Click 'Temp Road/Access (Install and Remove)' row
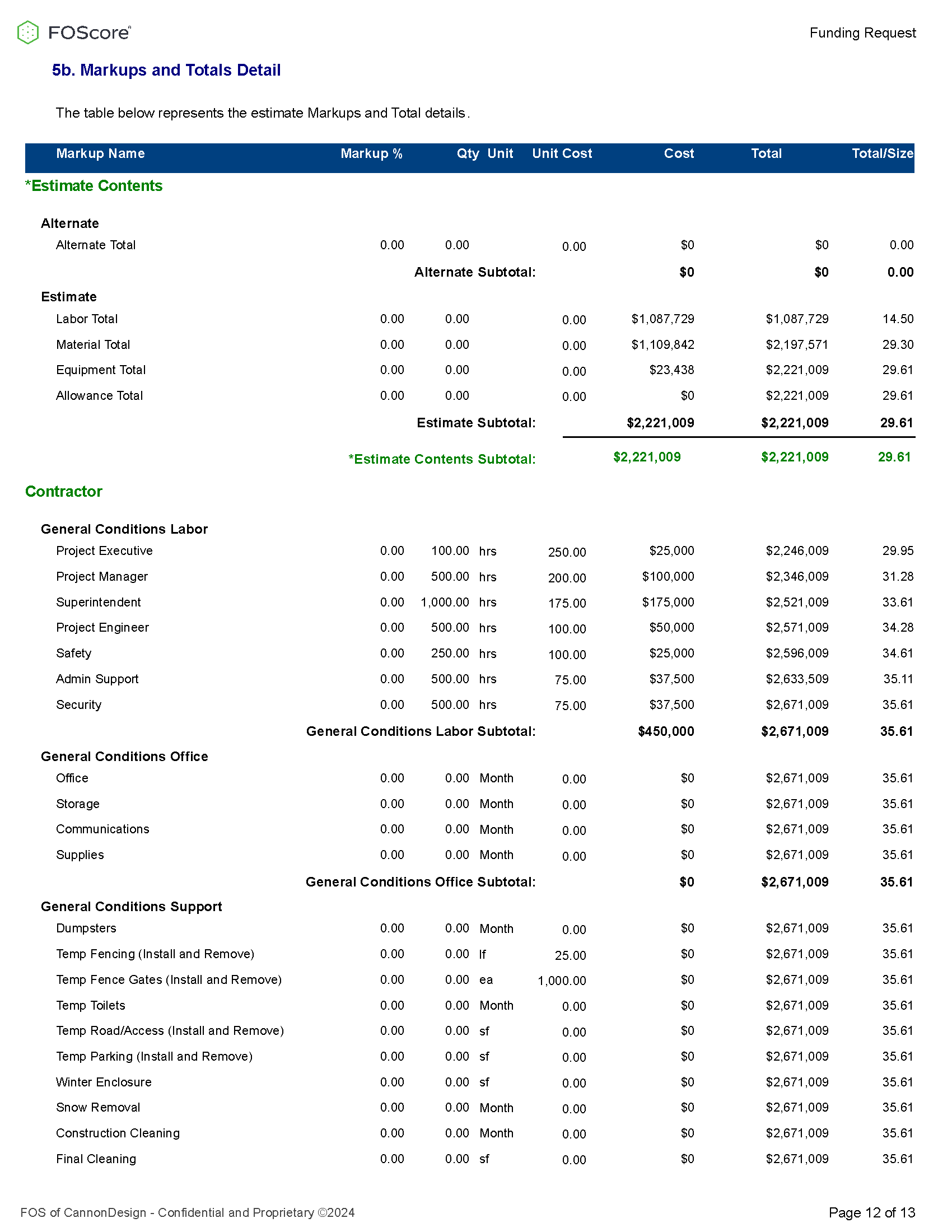952x1232 pixels. point(170,1030)
